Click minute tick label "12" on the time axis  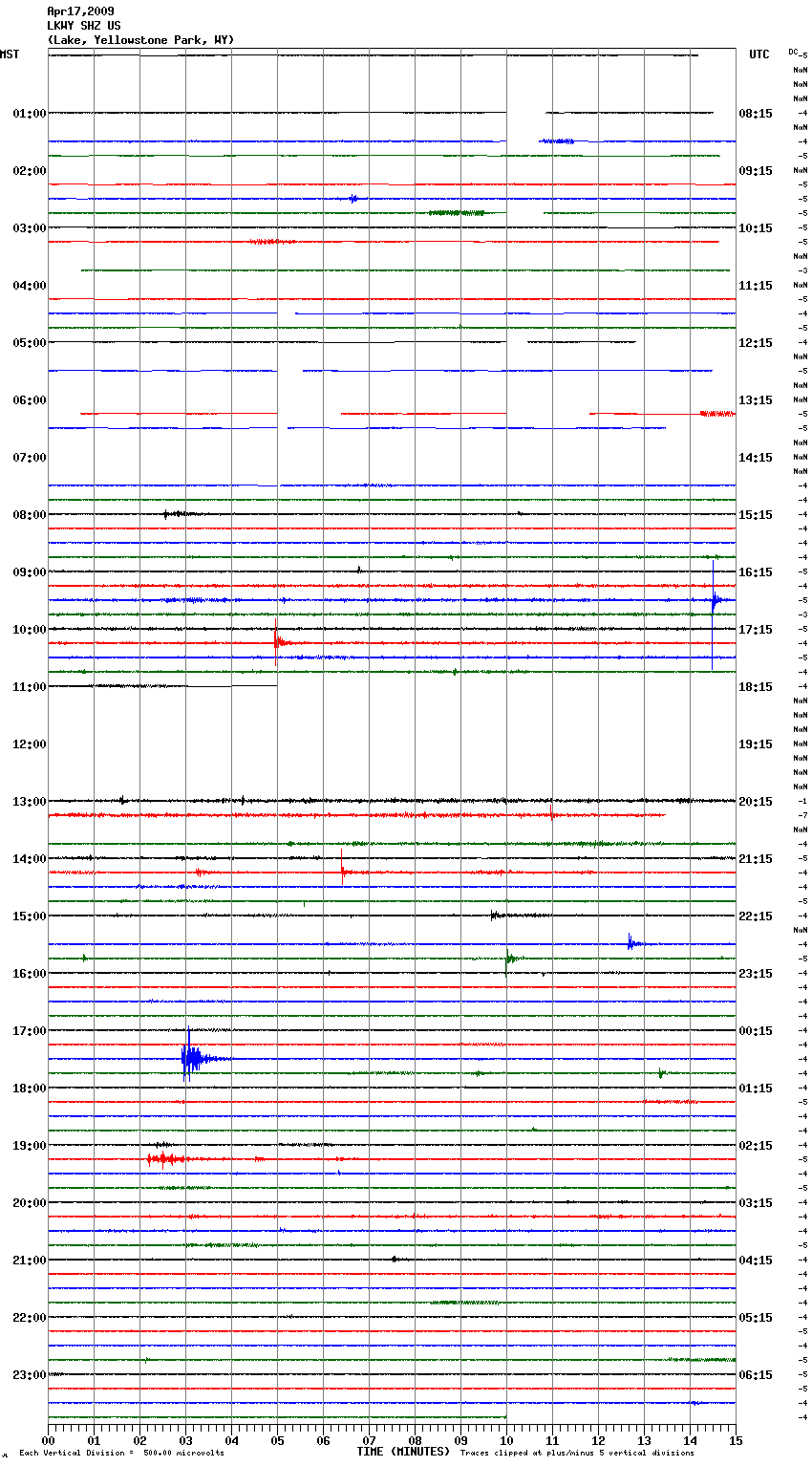(x=598, y=1441)
